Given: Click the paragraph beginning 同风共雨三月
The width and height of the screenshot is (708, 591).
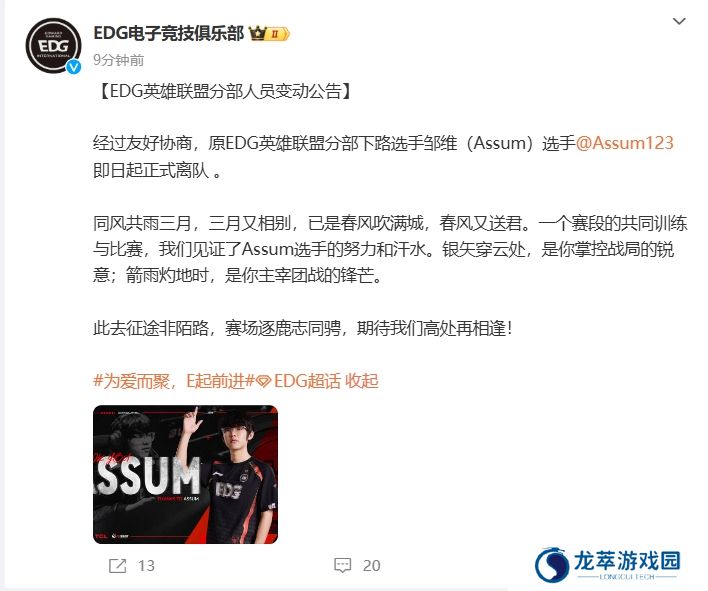Looking at the screenshot, I should tap(390, 249).
